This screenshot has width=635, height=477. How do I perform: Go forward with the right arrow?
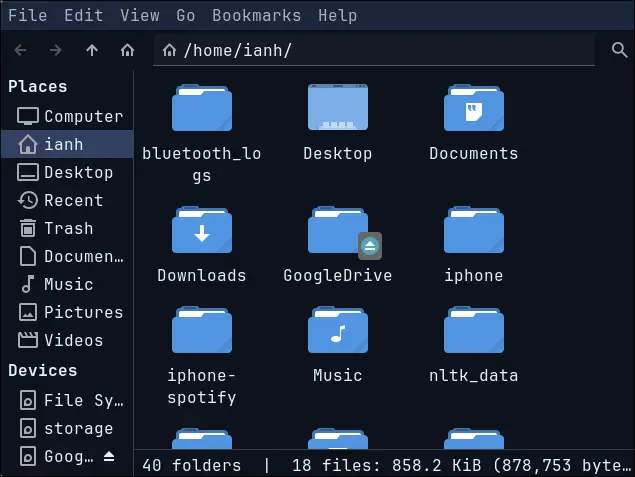click(55, 50)
